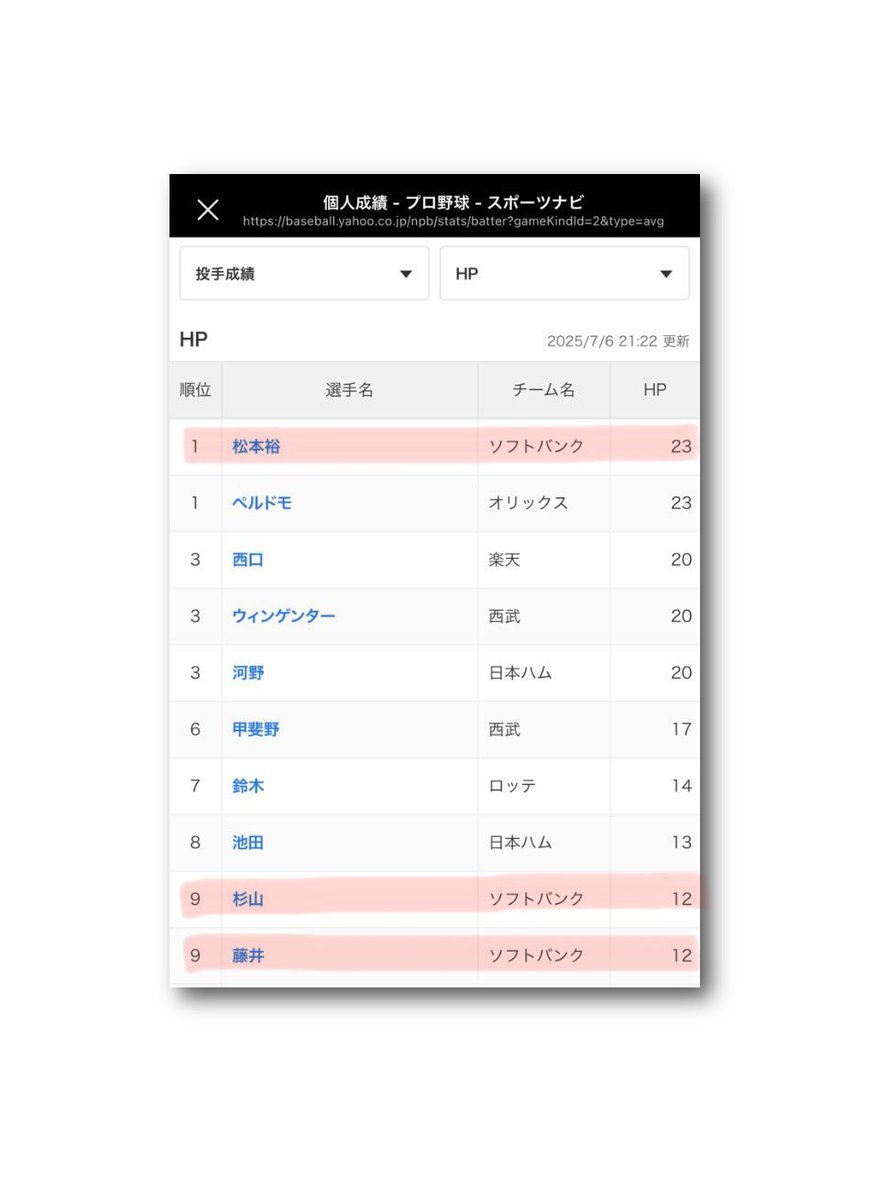
Task: Open player 杉山 profile link
Action: point(248,898)
